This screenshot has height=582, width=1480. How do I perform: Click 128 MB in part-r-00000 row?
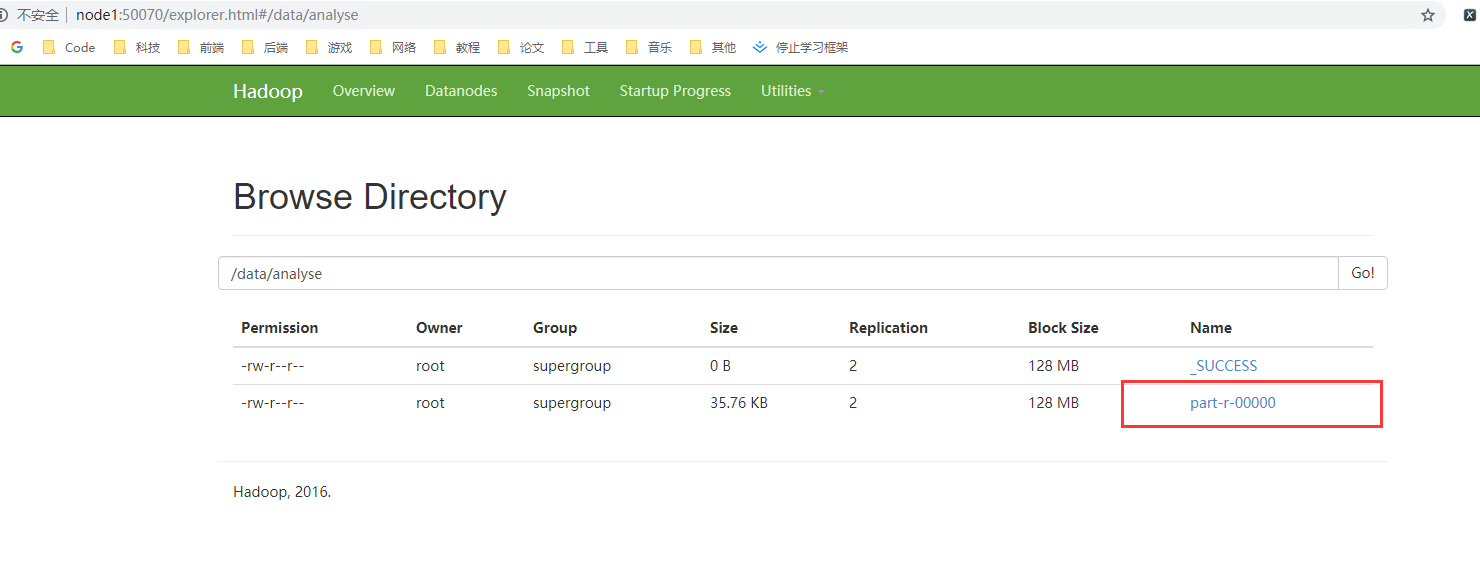pos(1053,403)
